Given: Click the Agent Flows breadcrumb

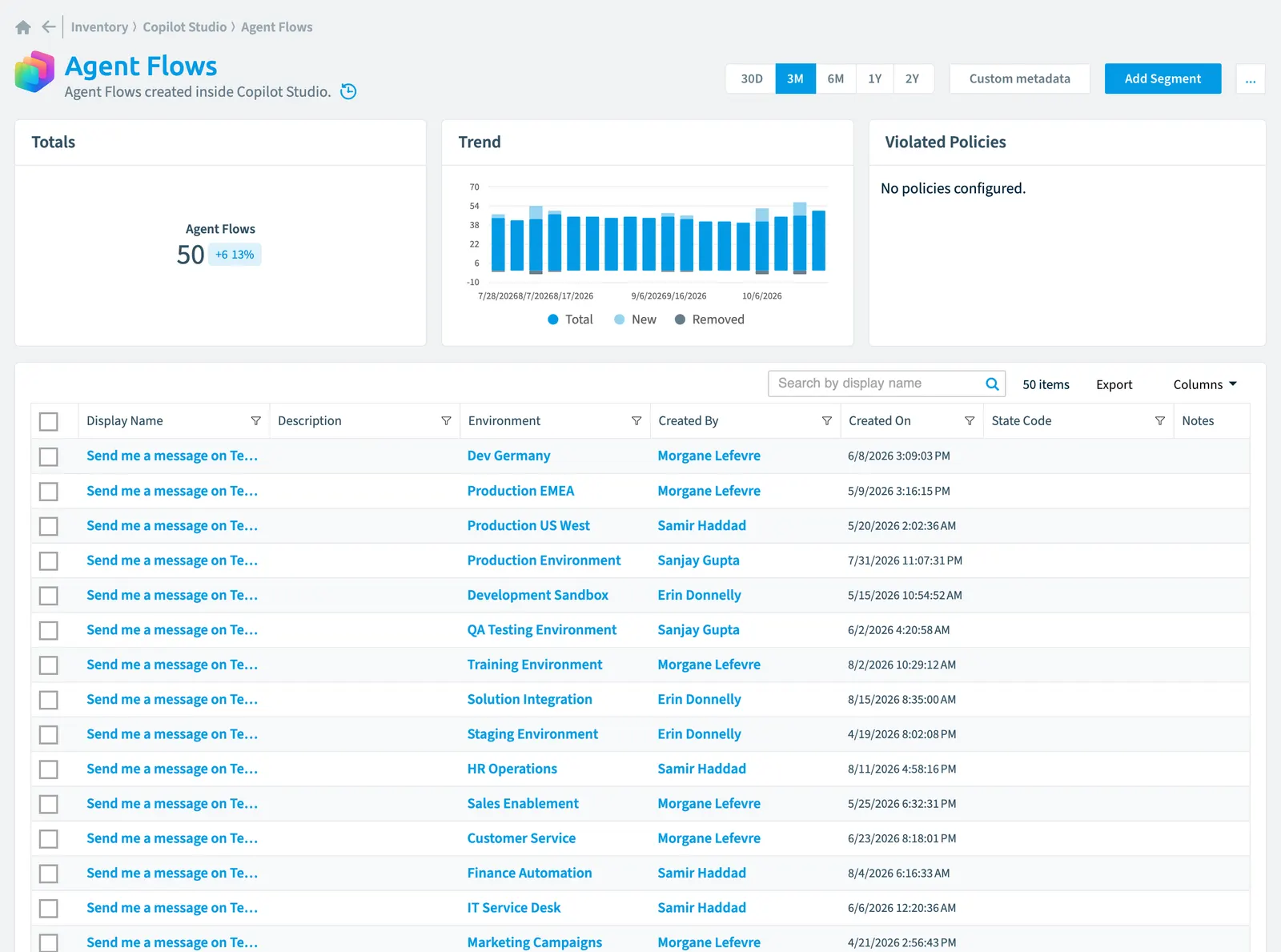Looking at the screenshot, I should [x=277, y=27].
